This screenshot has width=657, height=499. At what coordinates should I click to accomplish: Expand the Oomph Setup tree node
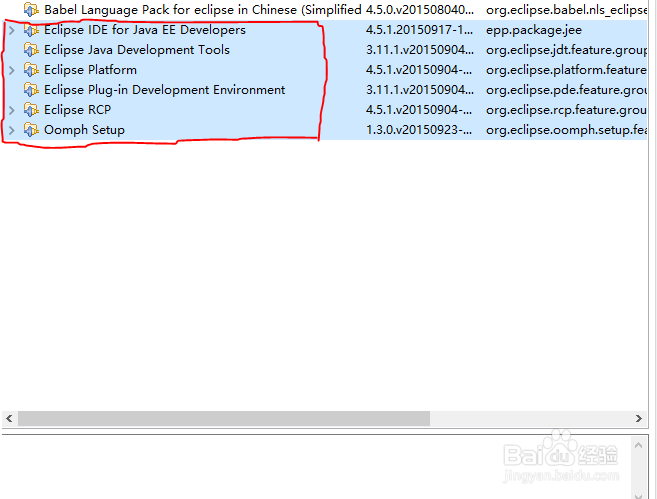point(12,130)
